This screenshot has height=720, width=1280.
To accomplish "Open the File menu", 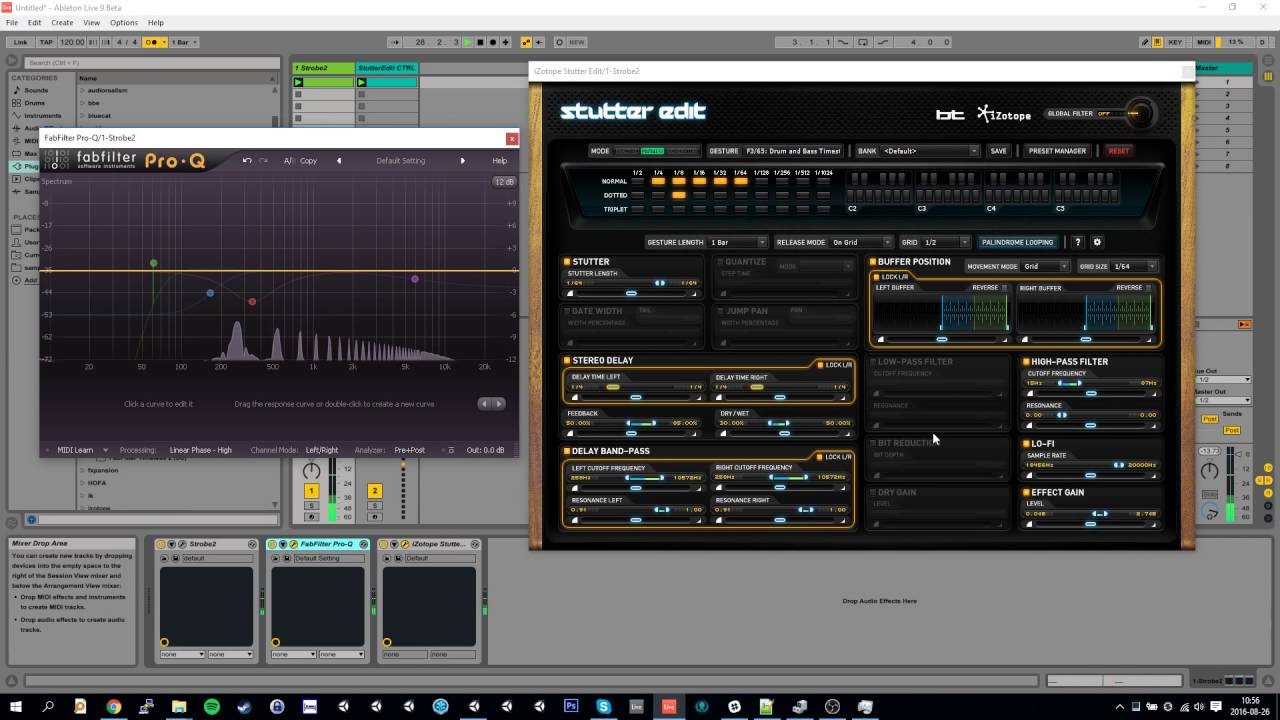I will tap(12, 22).
